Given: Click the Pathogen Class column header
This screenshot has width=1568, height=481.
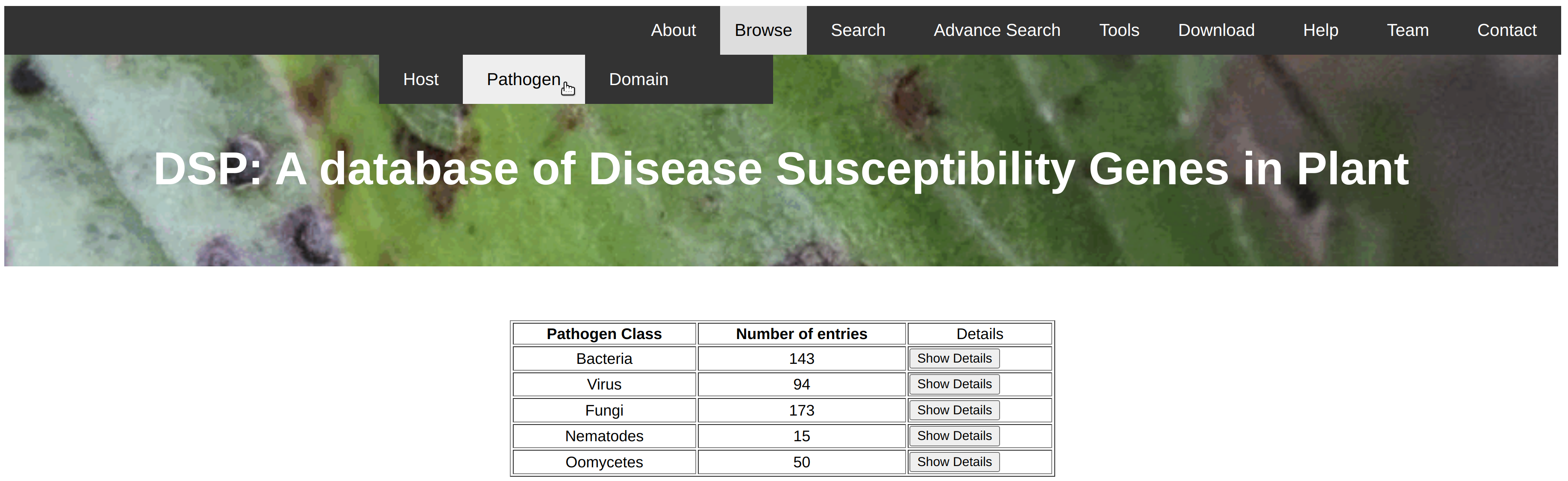Looking at the screenshot, I should coord(604,333).
